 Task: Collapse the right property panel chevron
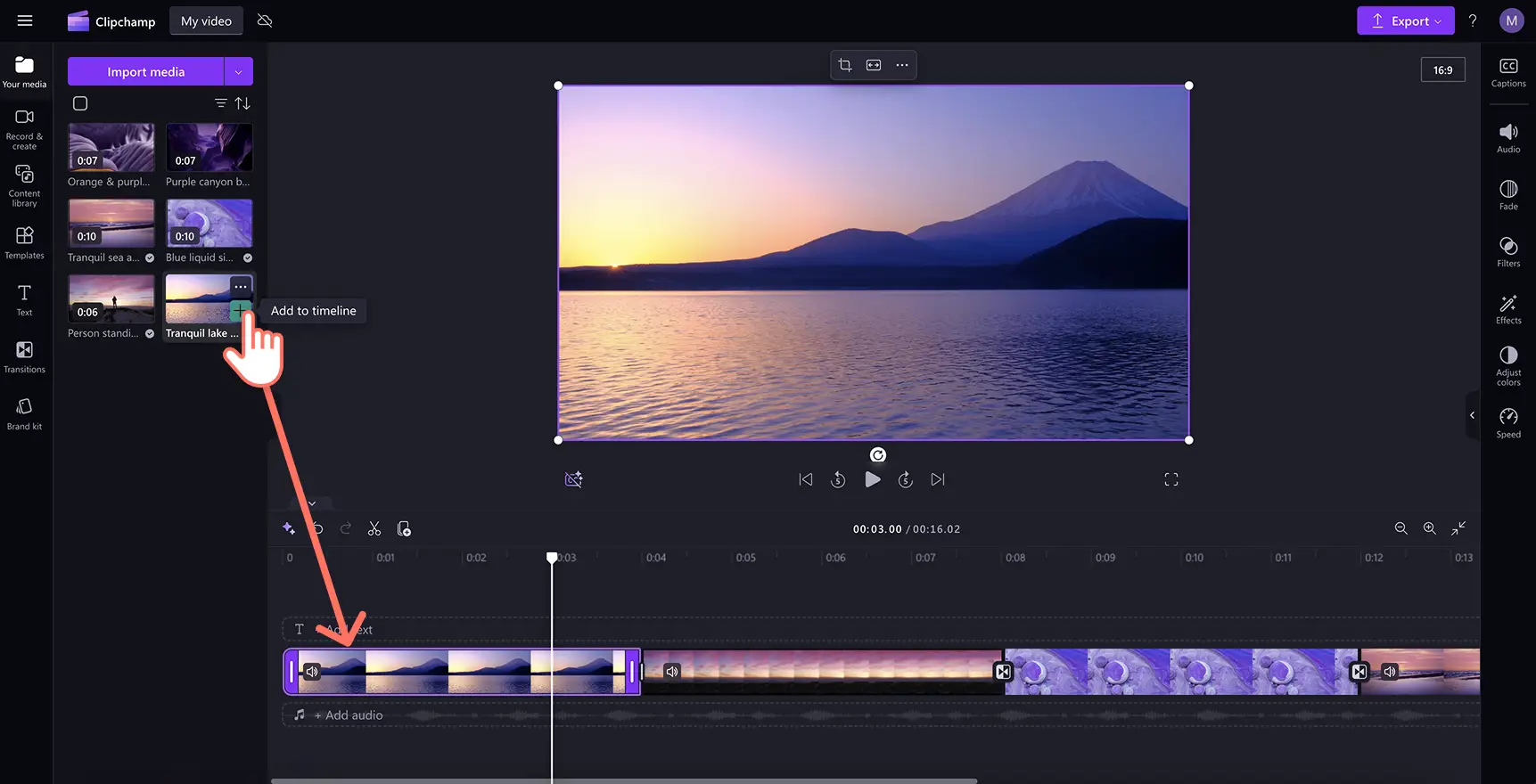(x=1472, y=415)
